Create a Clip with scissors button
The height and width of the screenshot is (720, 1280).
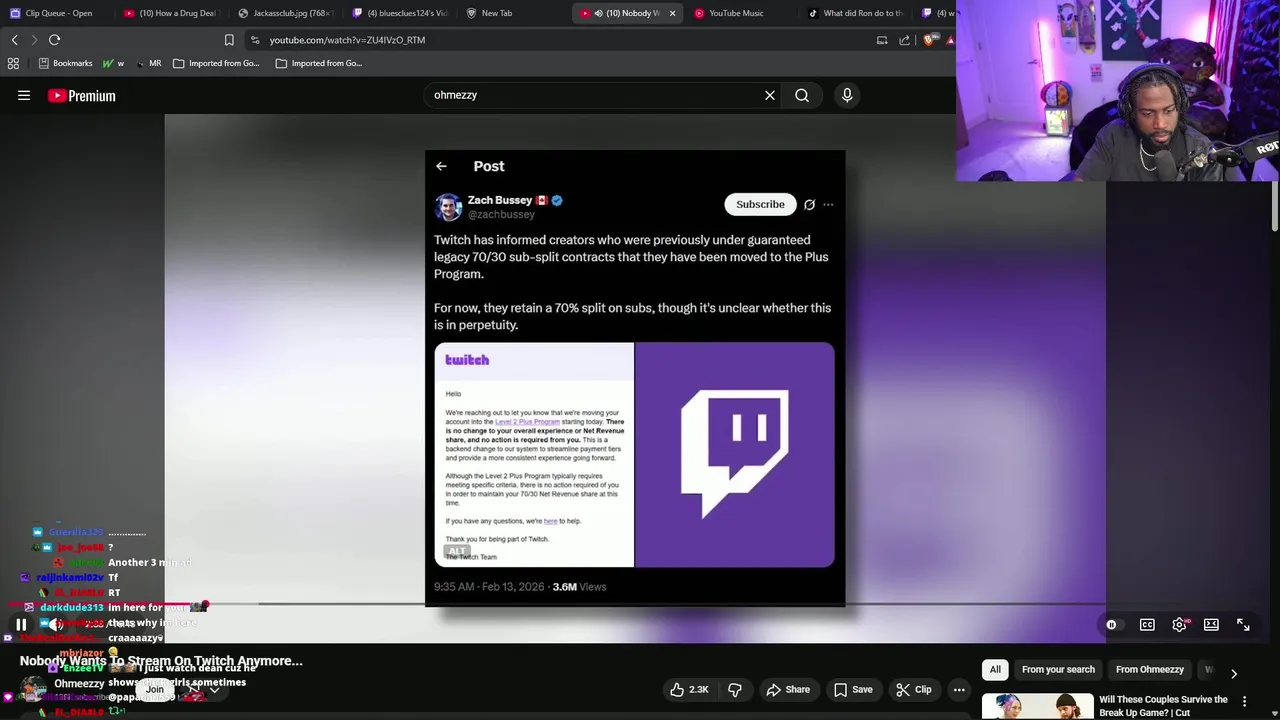point(914,689)
